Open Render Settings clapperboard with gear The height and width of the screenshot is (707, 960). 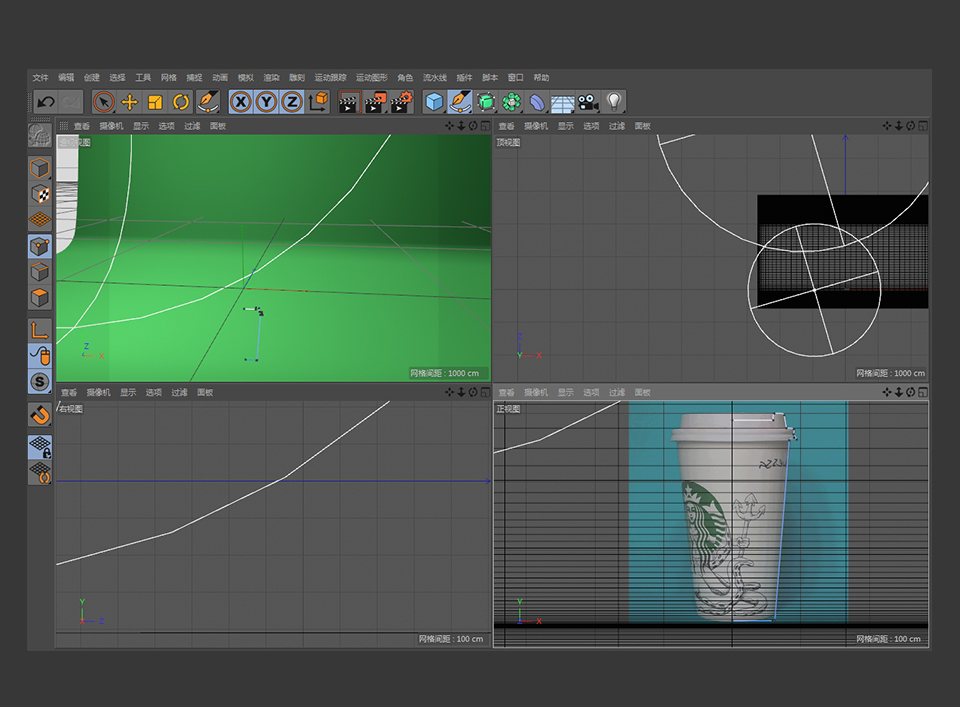[x=402, y=102]
